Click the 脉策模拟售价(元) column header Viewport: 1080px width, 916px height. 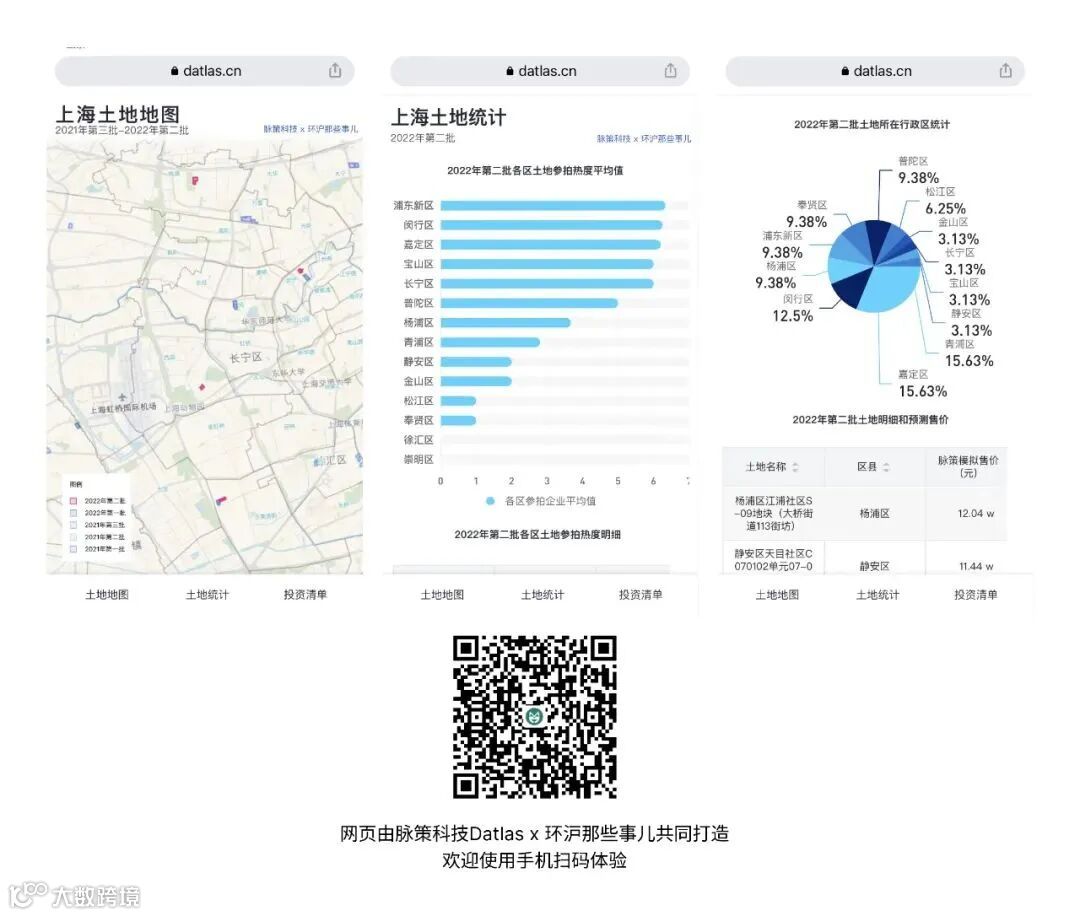pos(968,466)
